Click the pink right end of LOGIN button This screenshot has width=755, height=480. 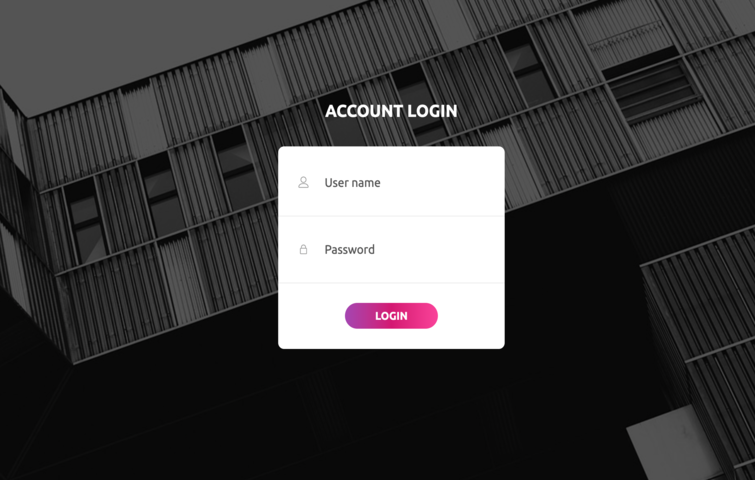click(426, 316)
